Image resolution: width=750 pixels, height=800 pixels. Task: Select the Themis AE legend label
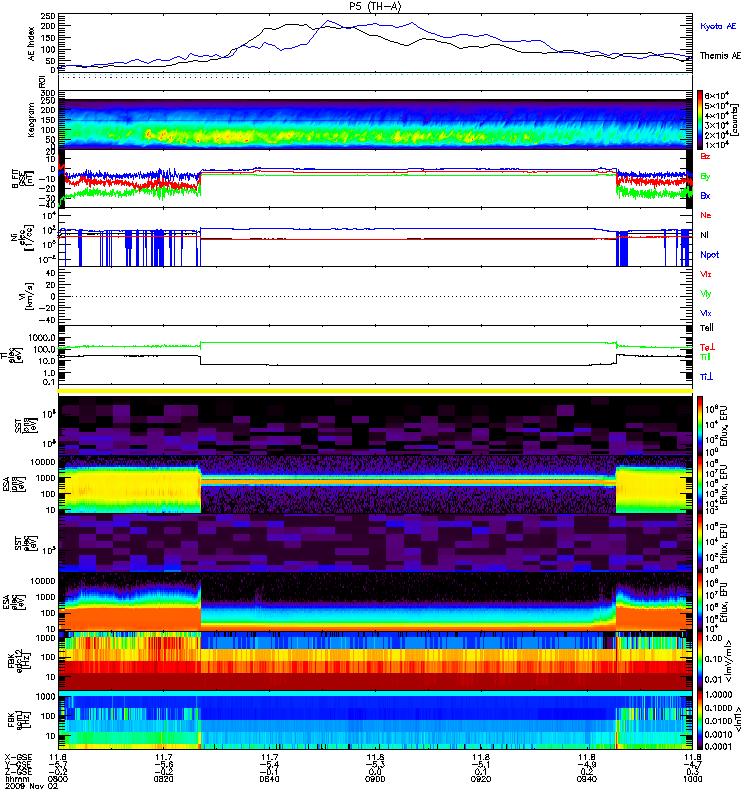[720, 56]
